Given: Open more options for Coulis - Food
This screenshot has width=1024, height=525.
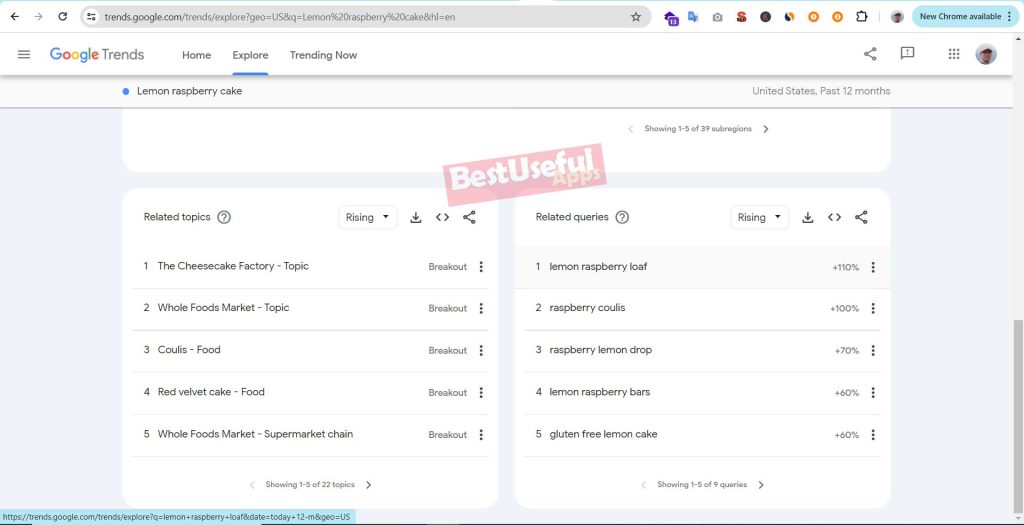Looking at the screenshot, I should click(481, 351).
